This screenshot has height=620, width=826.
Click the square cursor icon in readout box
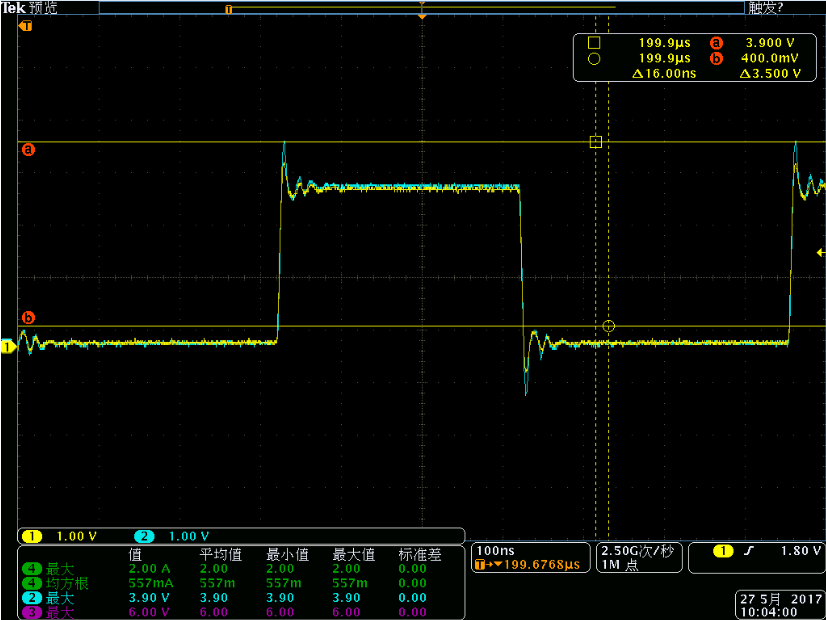(594, 43)
